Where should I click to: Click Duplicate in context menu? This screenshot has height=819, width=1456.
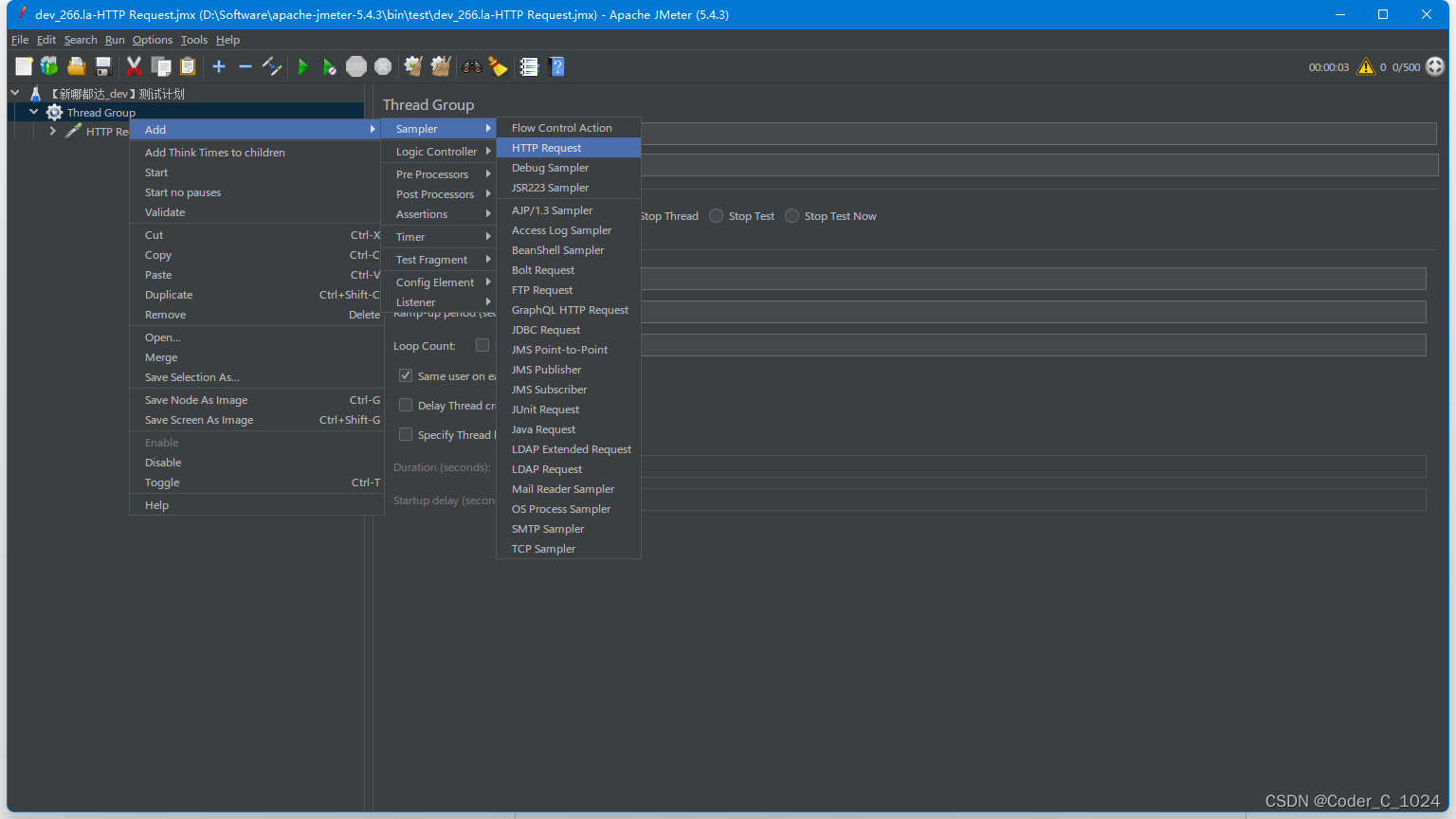tap(256, 295)
